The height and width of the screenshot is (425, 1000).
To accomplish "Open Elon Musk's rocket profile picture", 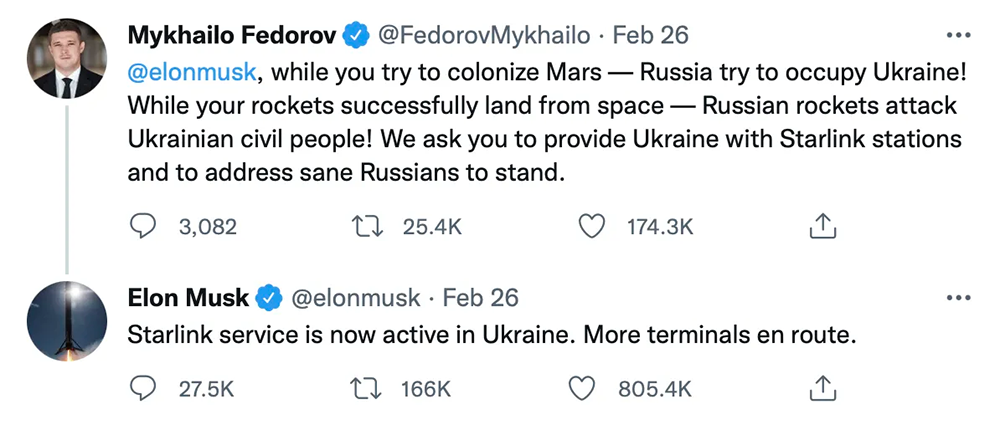I will [x=67, y=322].
